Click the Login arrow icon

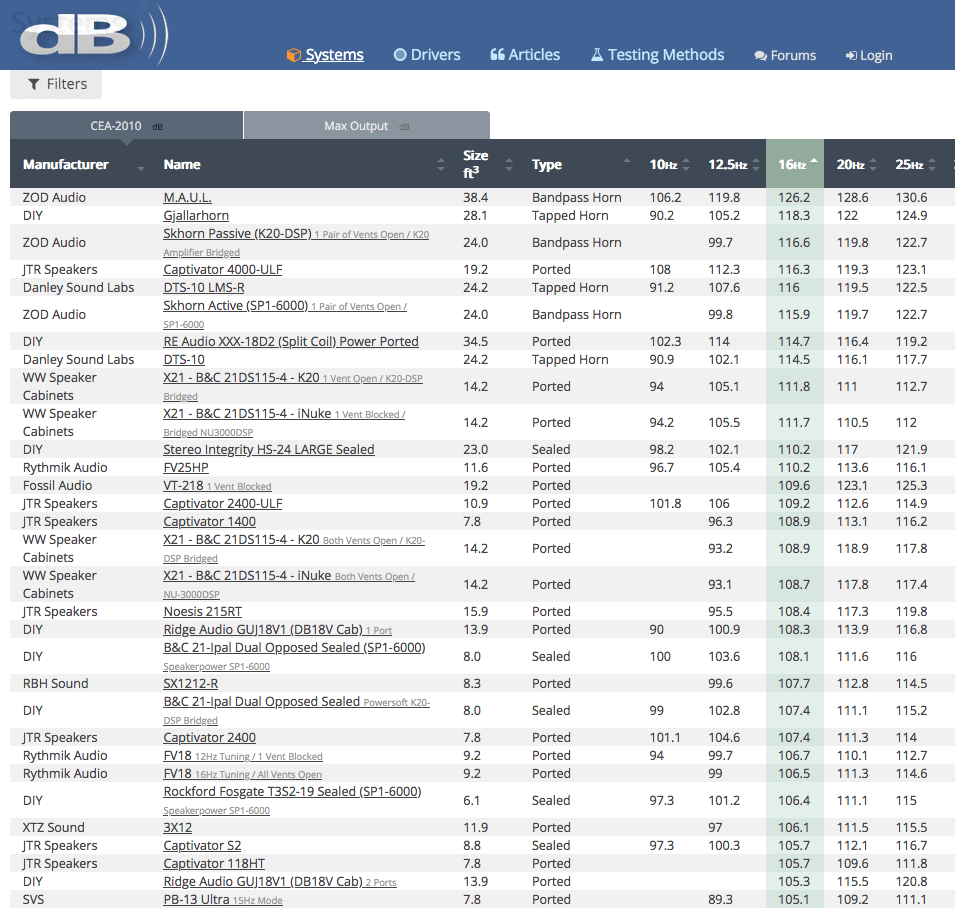coord(851,56)
